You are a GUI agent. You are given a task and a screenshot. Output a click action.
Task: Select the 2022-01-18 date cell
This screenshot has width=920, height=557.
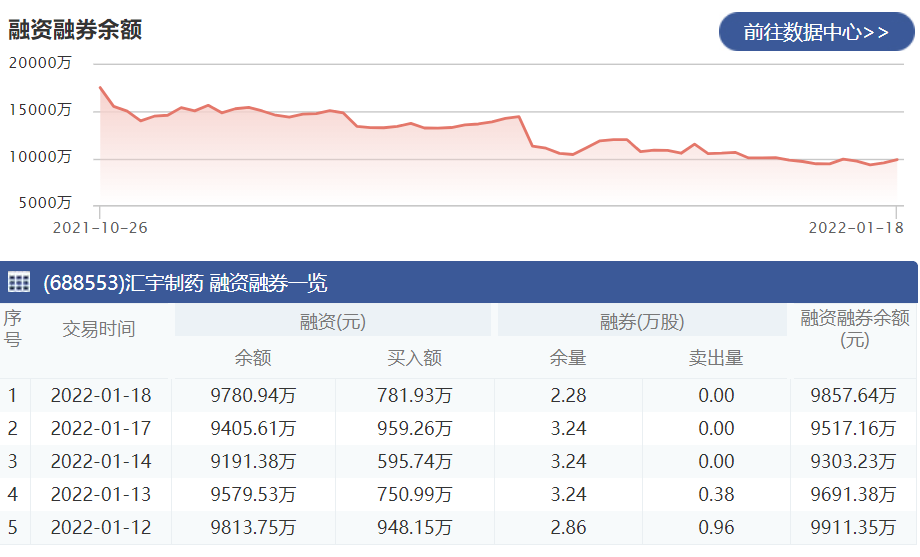pos(101,396)
